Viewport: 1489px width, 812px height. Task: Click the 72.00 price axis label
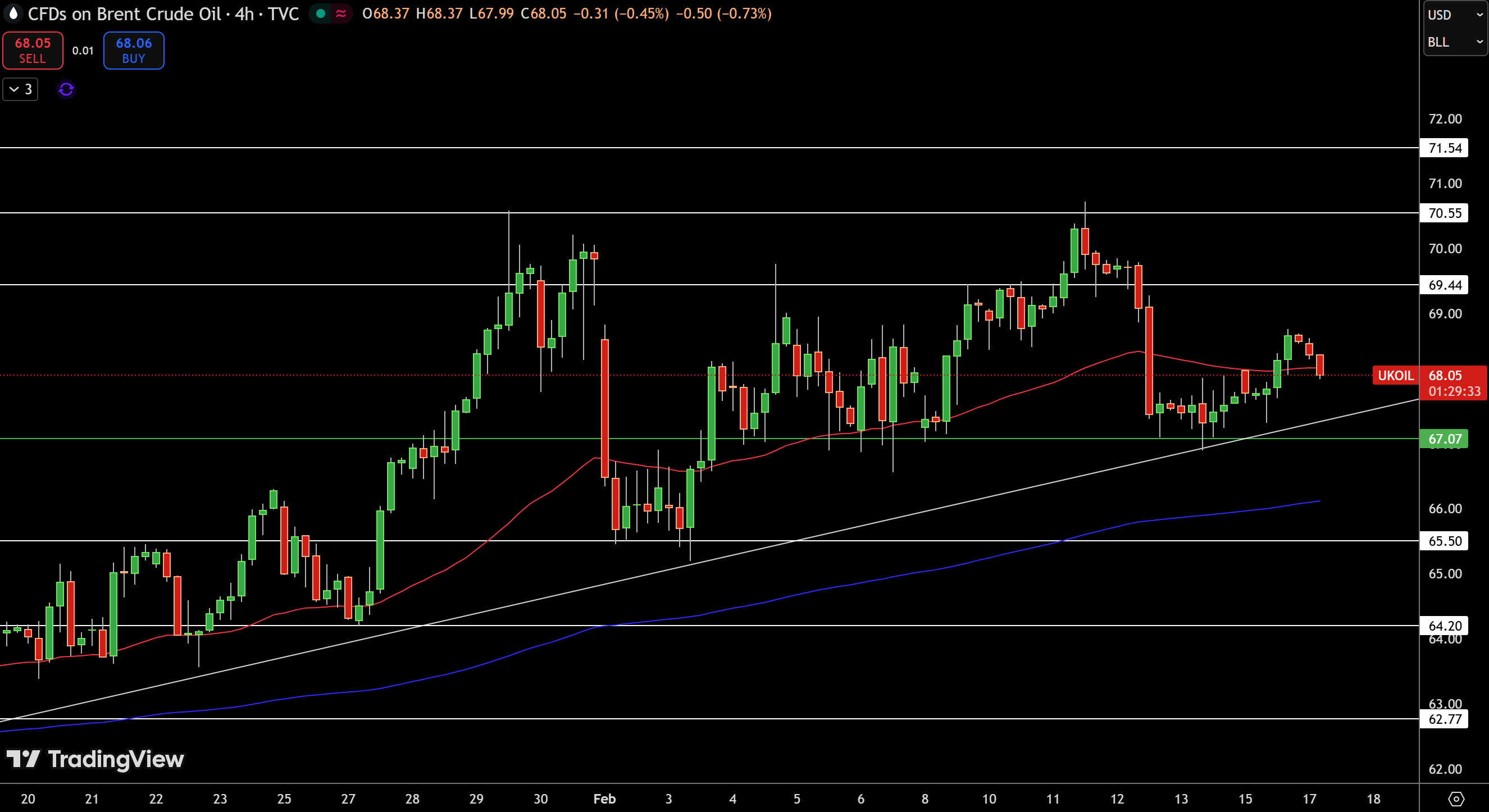[1445, 119]
